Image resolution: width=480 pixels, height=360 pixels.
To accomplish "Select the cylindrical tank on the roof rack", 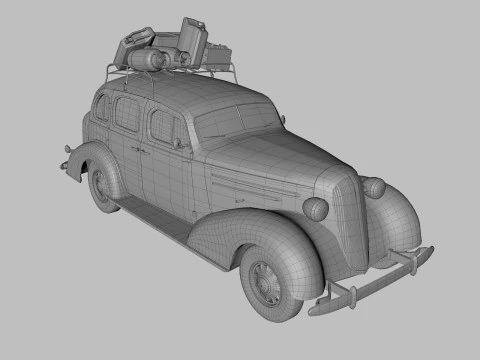I will [148, 59].
